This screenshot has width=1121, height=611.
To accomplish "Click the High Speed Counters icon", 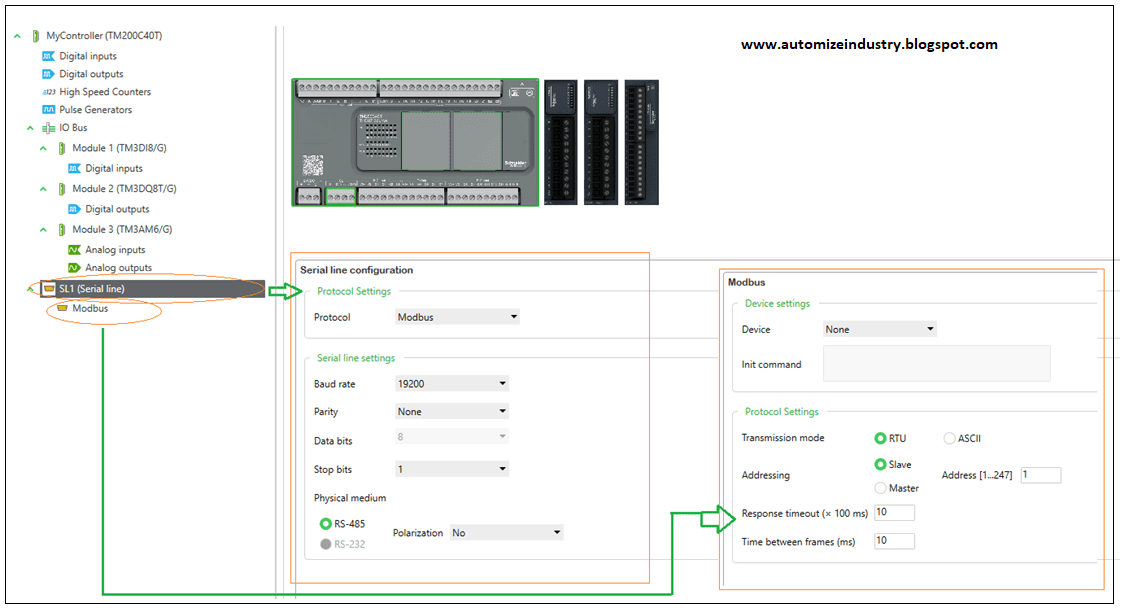I will [49, 91].
